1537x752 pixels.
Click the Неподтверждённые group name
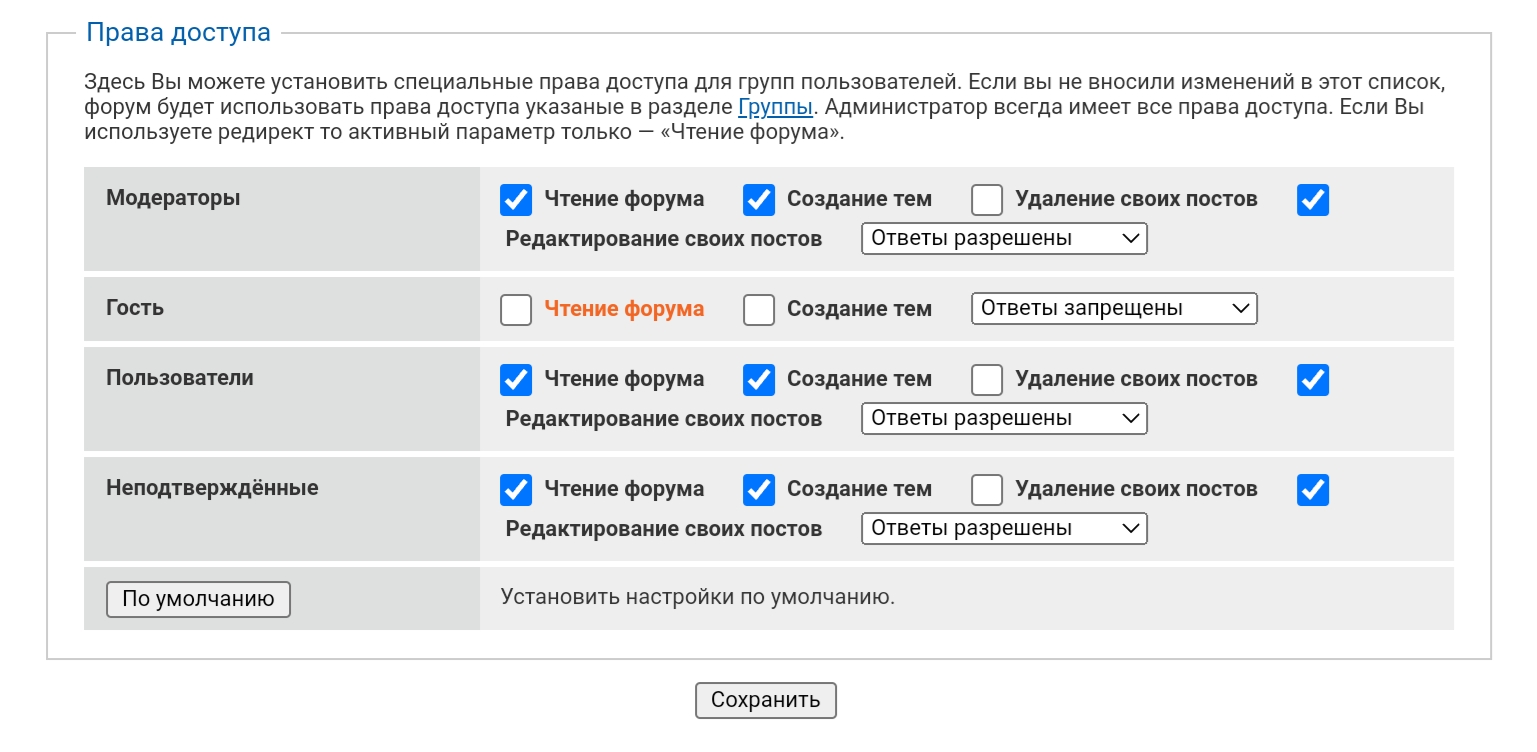pos(212,488)
